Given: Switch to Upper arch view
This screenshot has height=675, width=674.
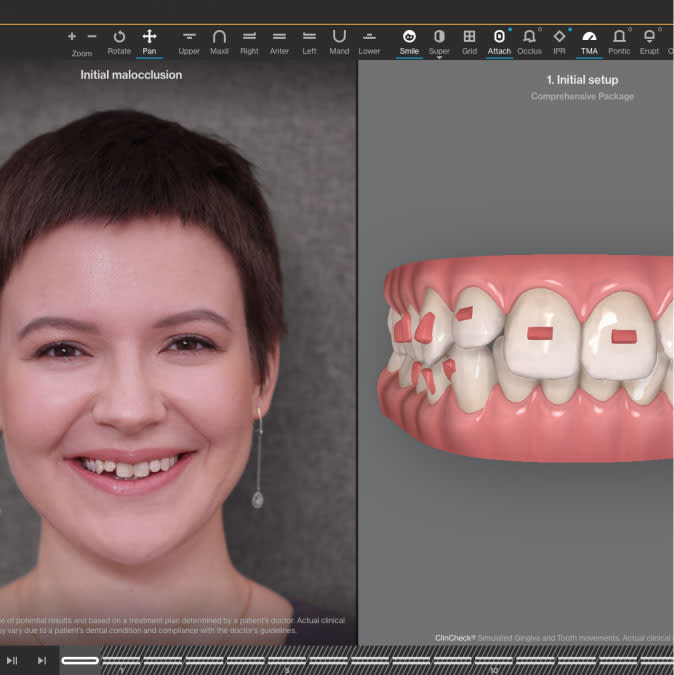Looking at the screenshot, I should 189,37.
